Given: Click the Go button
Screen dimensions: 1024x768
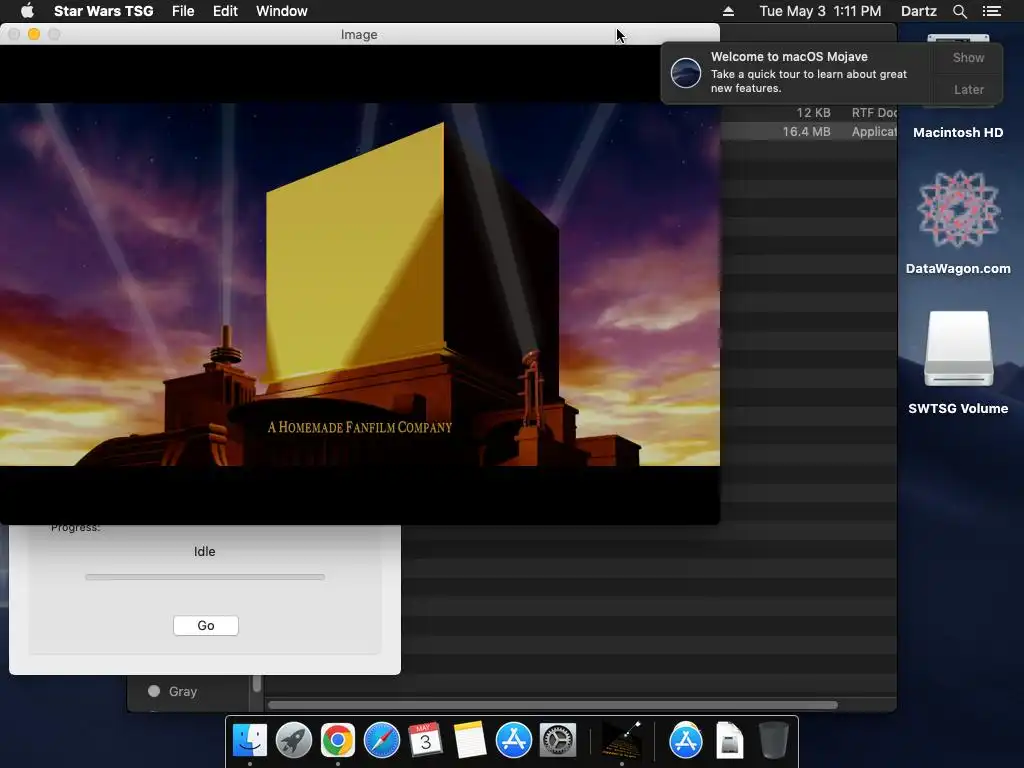Looking at the screenshot, I should [206, 626].
